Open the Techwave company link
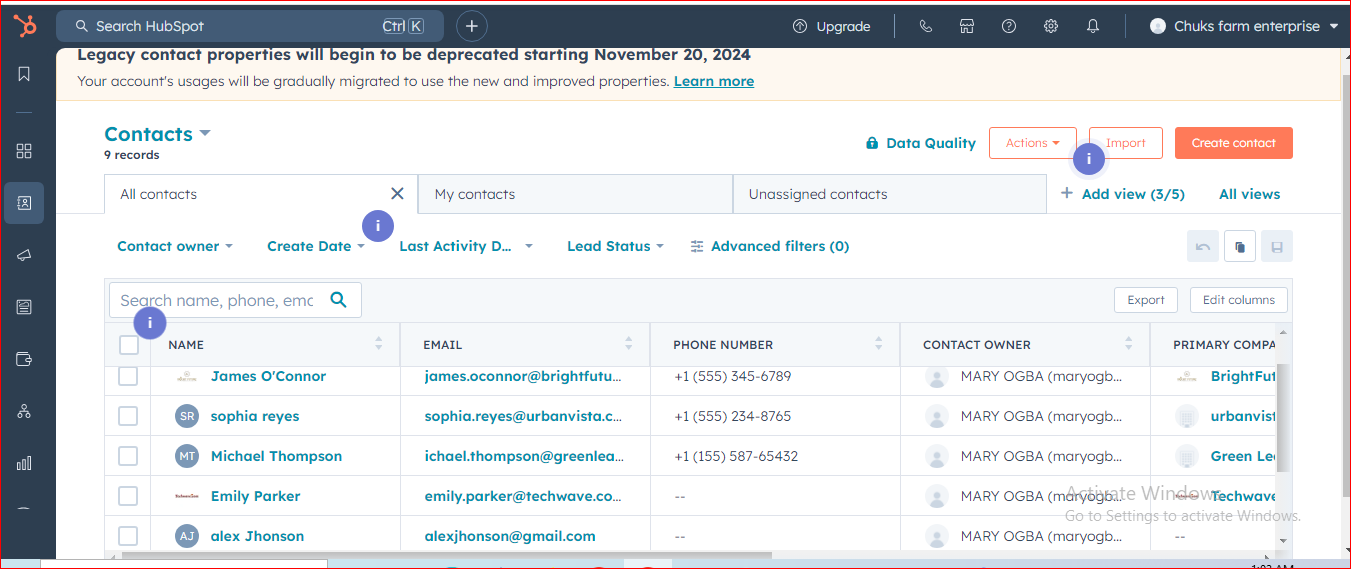Viewport: 1351px width, 569px height. 1243,496
